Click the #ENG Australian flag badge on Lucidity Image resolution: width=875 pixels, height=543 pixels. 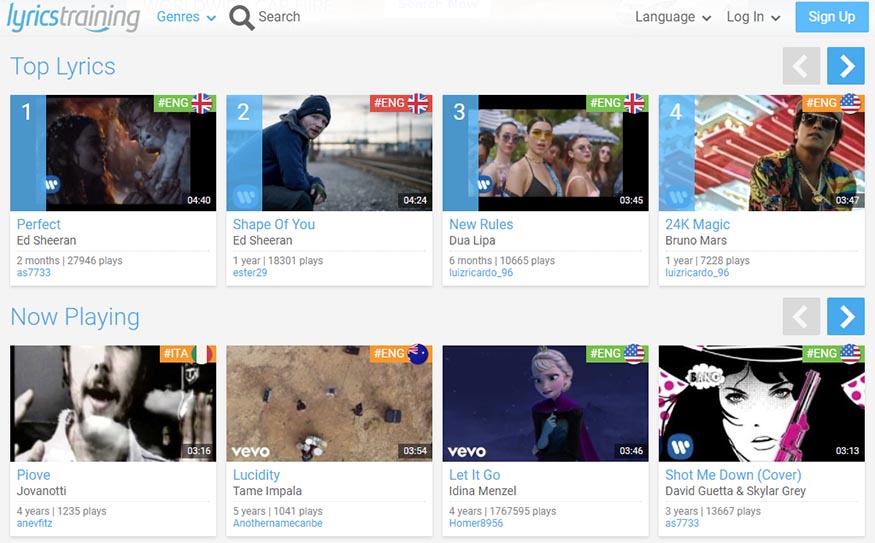click(401, 354)
